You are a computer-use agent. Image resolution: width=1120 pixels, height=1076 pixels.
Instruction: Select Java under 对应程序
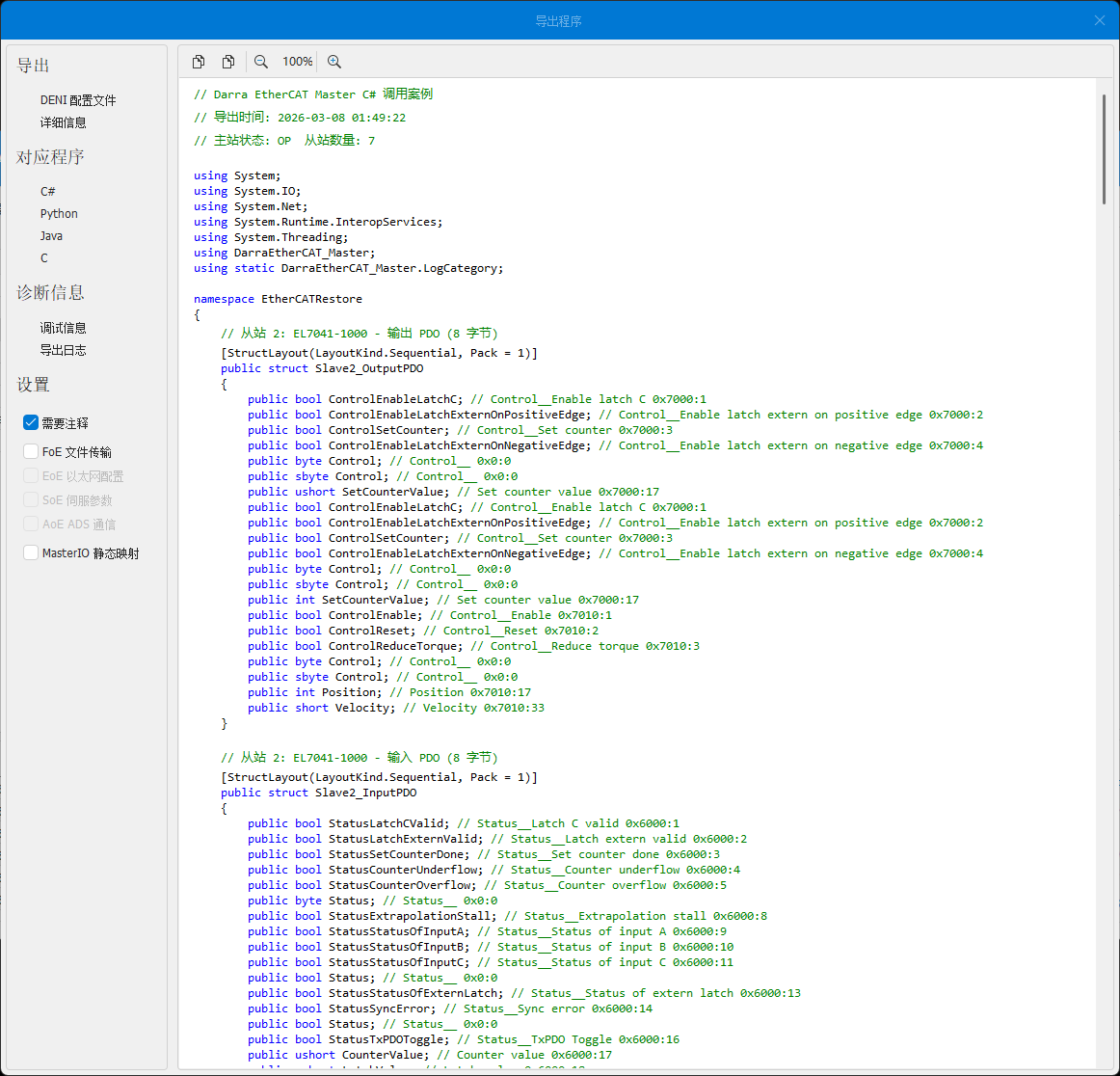51,235
